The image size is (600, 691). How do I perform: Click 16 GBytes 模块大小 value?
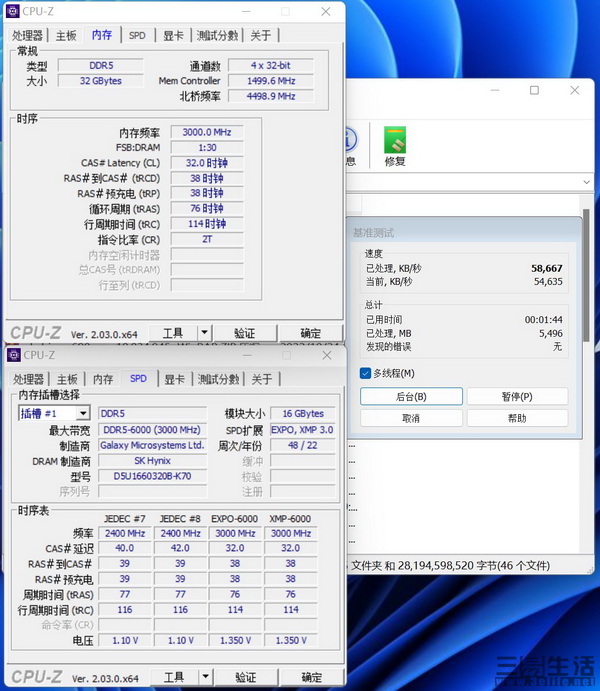pyautogui.click(x=303, y=414)
